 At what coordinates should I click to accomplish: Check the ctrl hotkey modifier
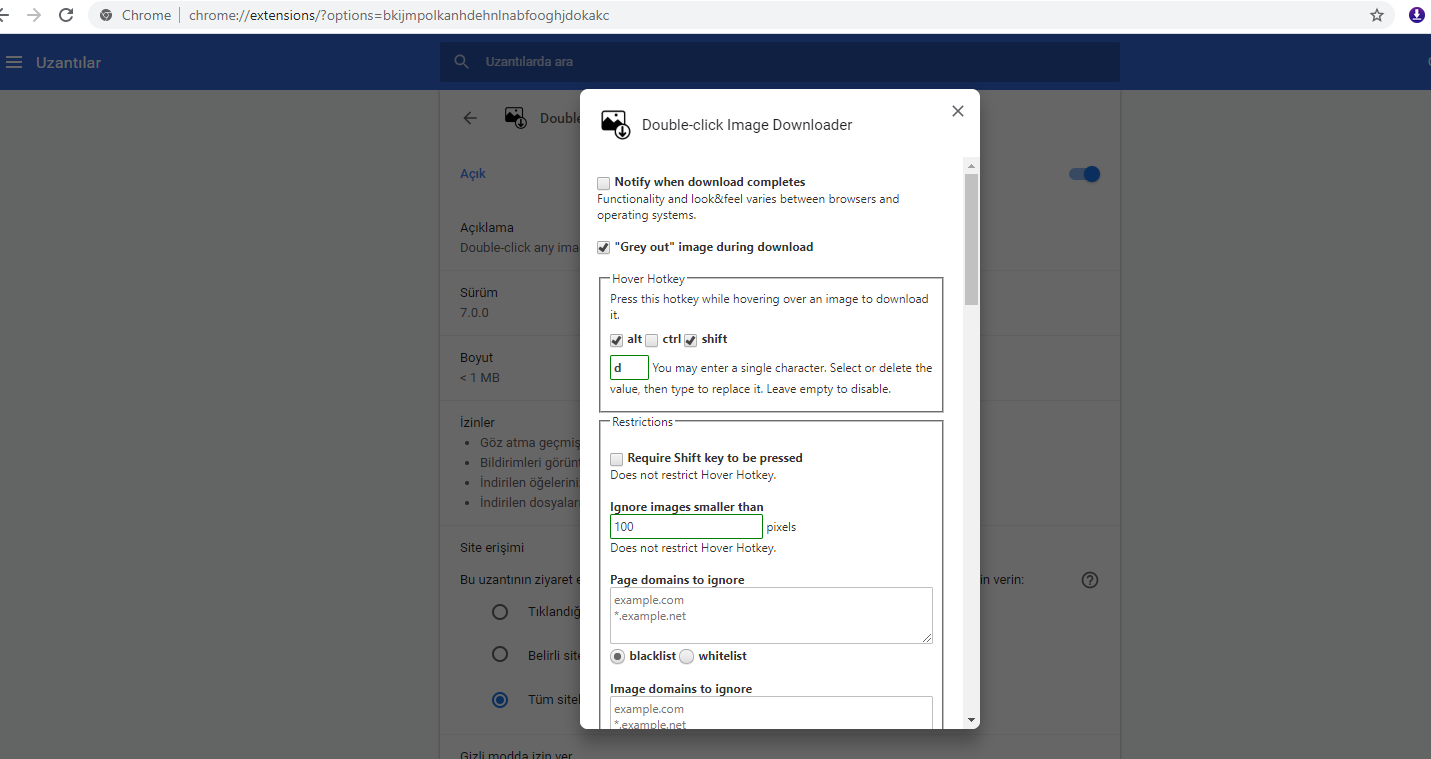652,341
